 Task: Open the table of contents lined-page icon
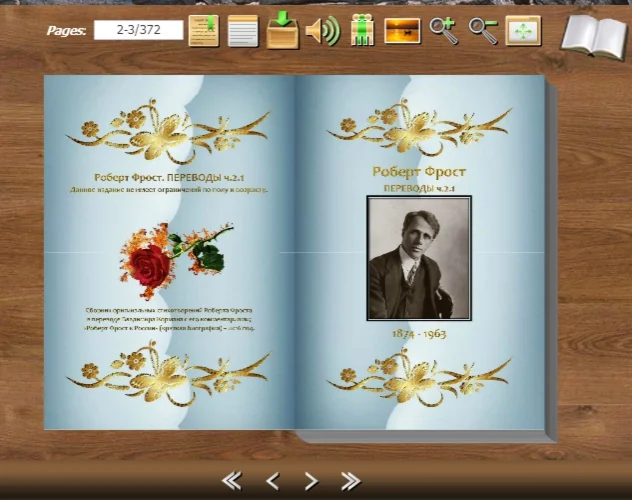pyautogui.click(x=243, y=31)
